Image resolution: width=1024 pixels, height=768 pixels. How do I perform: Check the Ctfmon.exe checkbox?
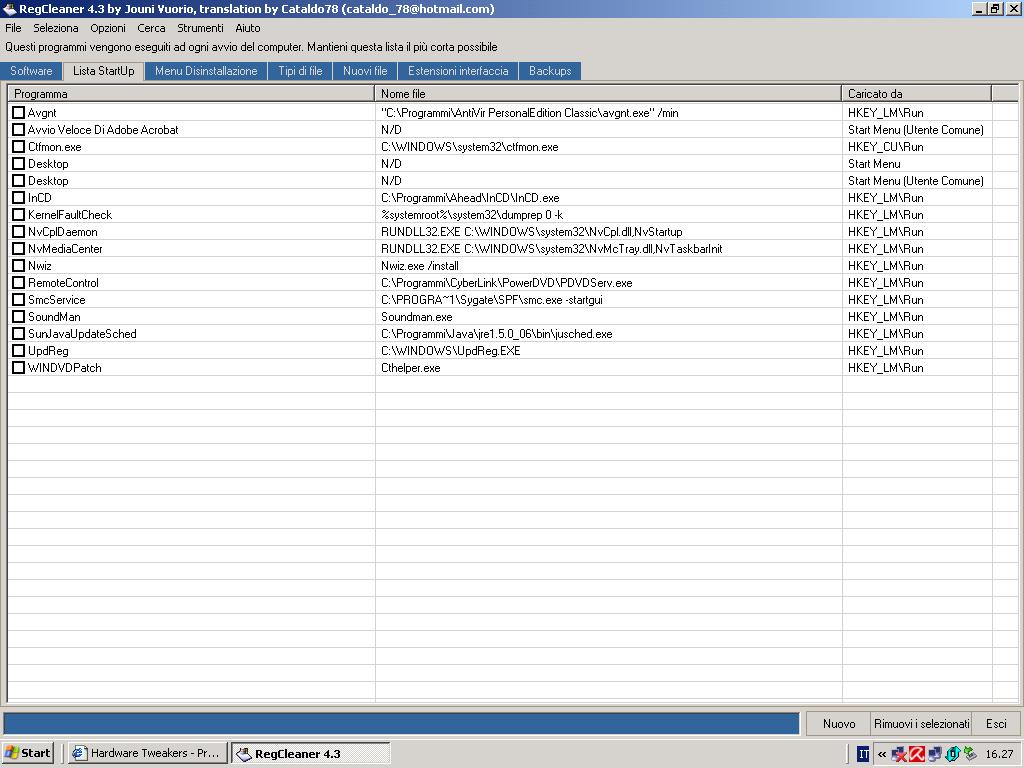pyautogui.click(x=18, y=146)
